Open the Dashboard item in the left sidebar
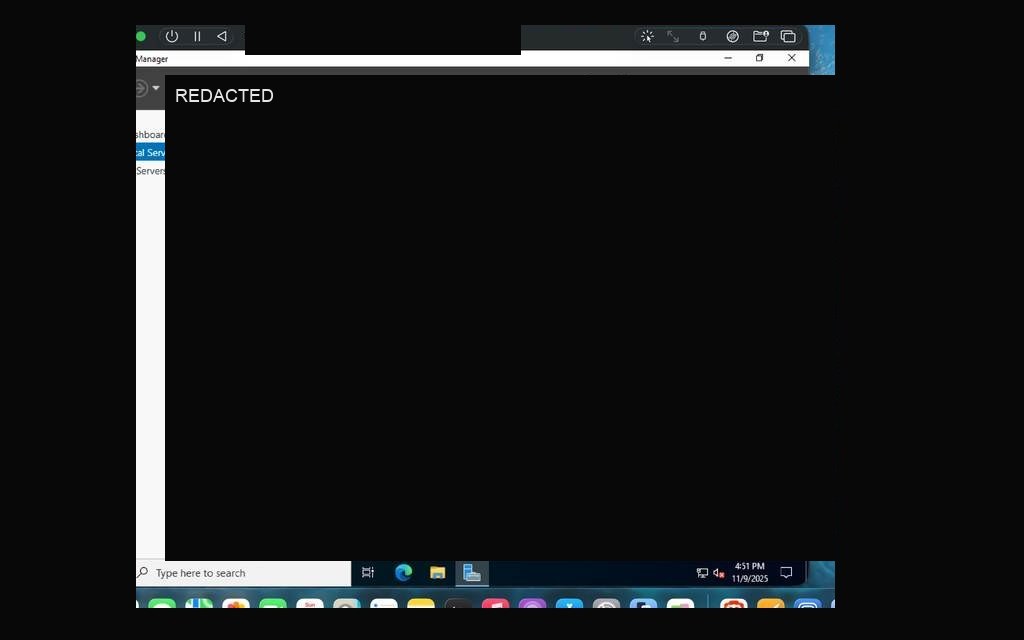Viewport: 1024px width, 640px height. (150, 135)
